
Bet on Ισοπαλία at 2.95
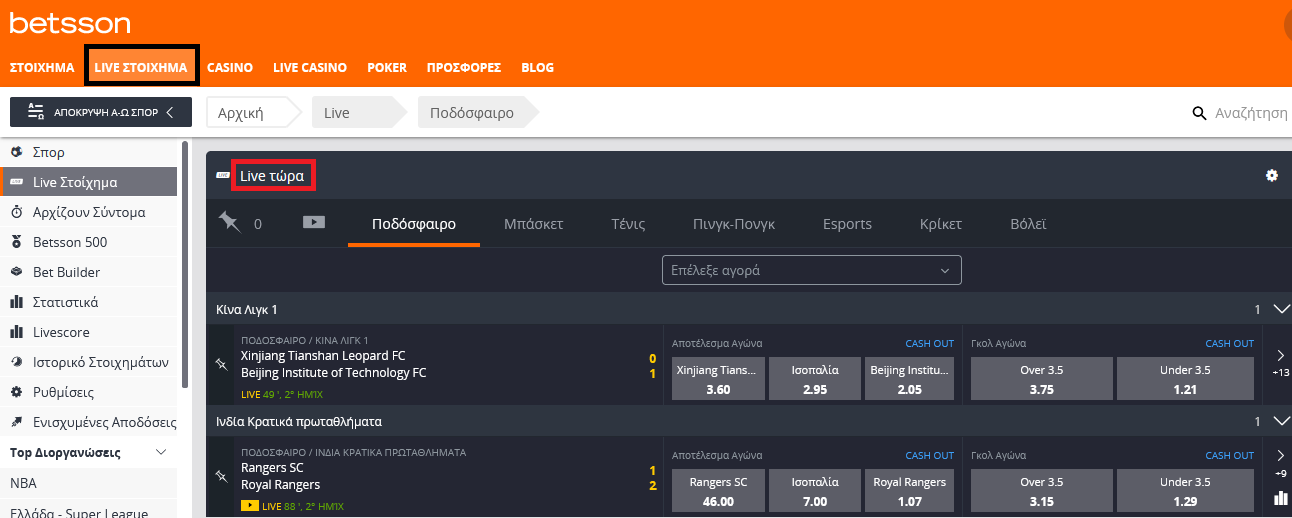(815, 379)
